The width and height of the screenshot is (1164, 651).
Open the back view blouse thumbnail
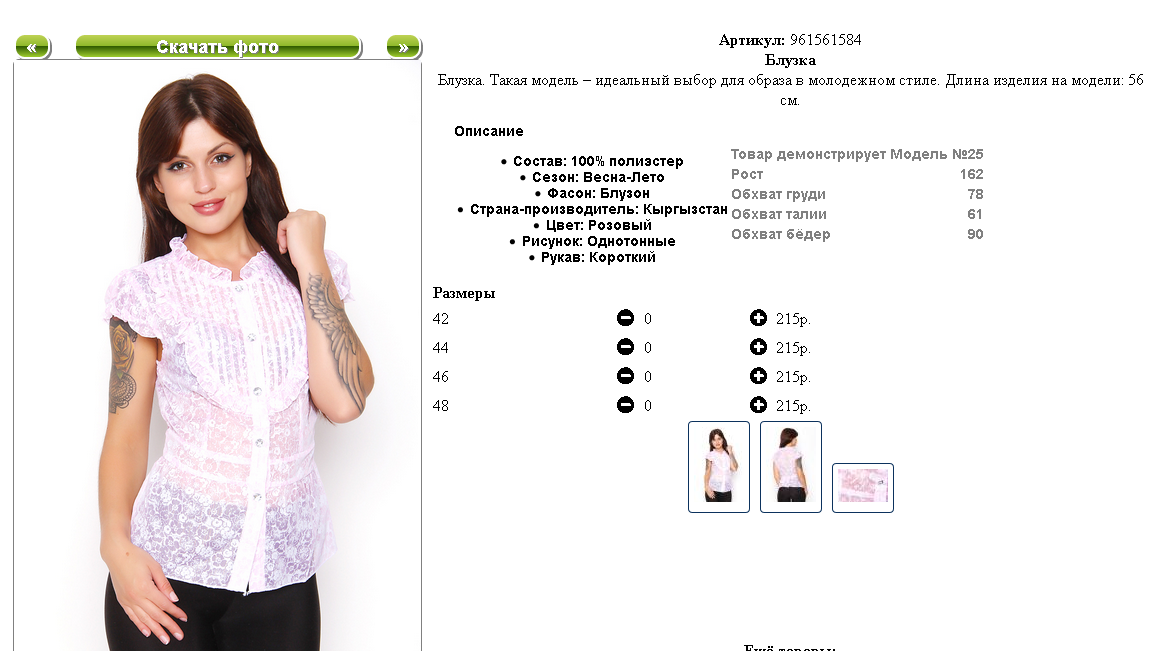pos(791,467)
